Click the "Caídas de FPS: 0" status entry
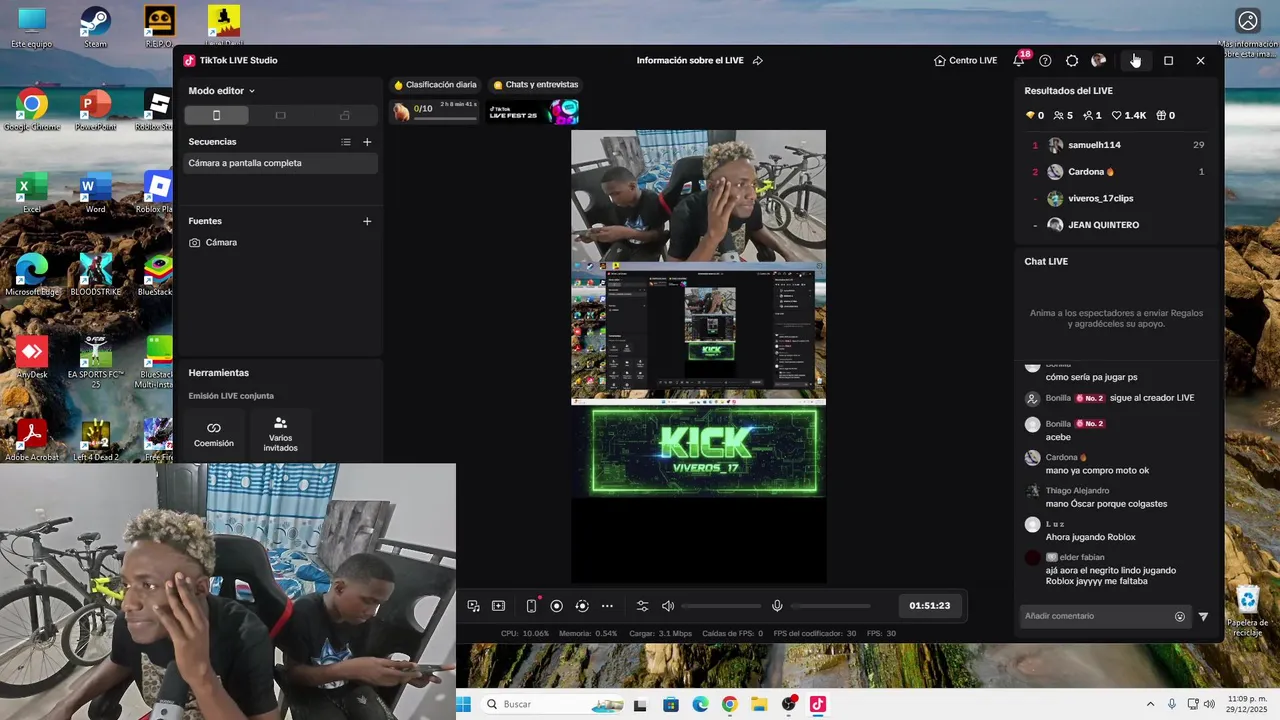Screen dimensions: 1280x720 732,634
